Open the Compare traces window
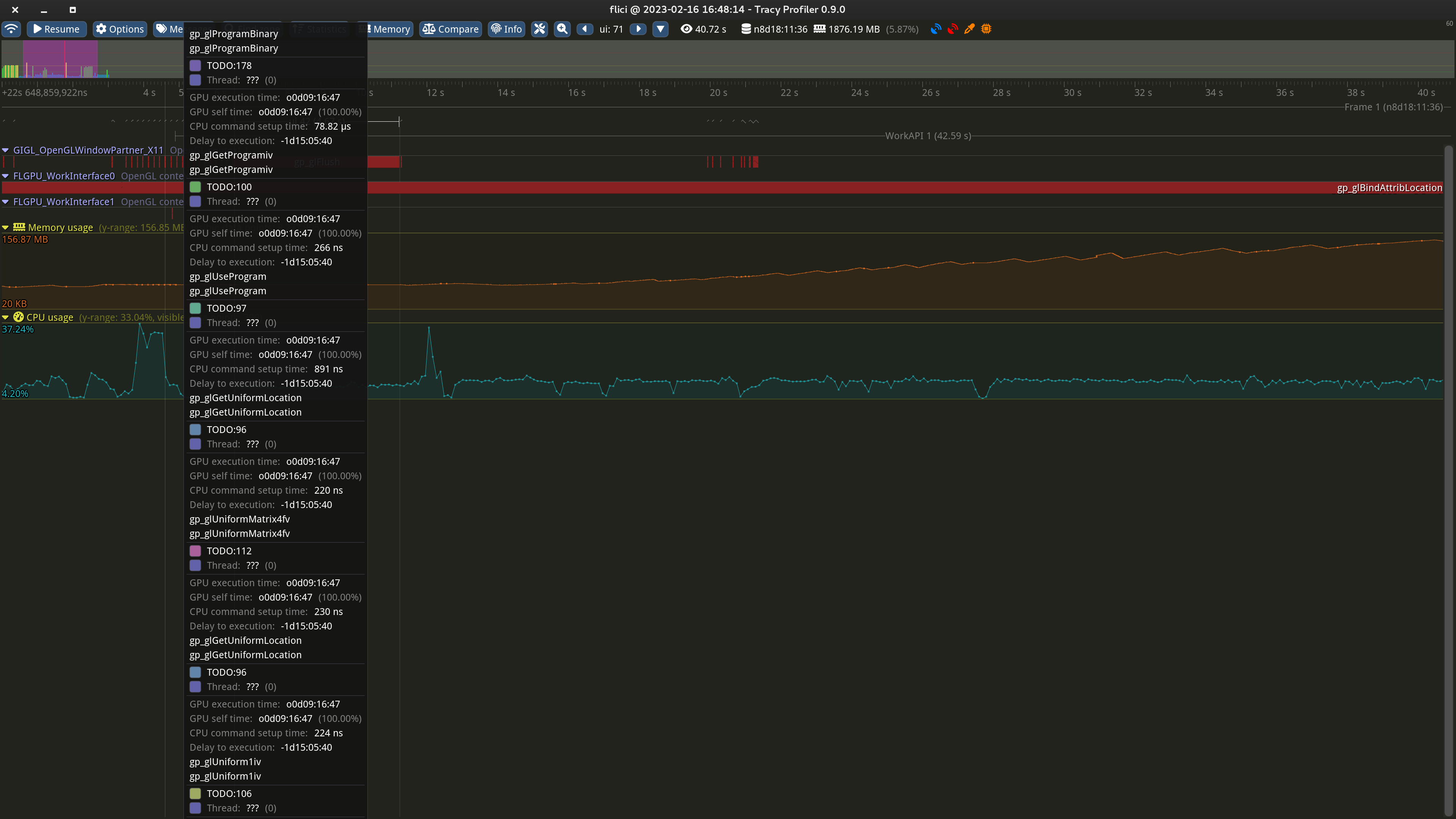This screenshot has height=819, width=1456. [x=450, y=29]
